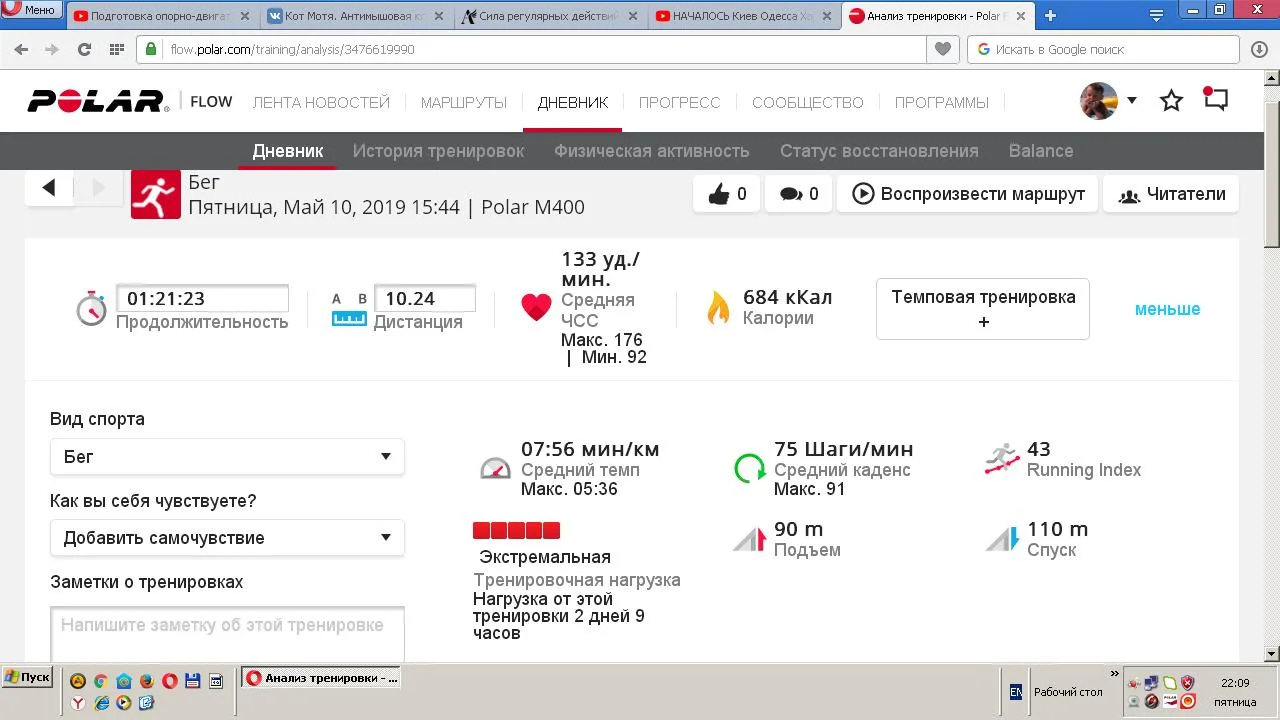
Task: Open the Вид спорта dropdown
Action: [227, 457]
